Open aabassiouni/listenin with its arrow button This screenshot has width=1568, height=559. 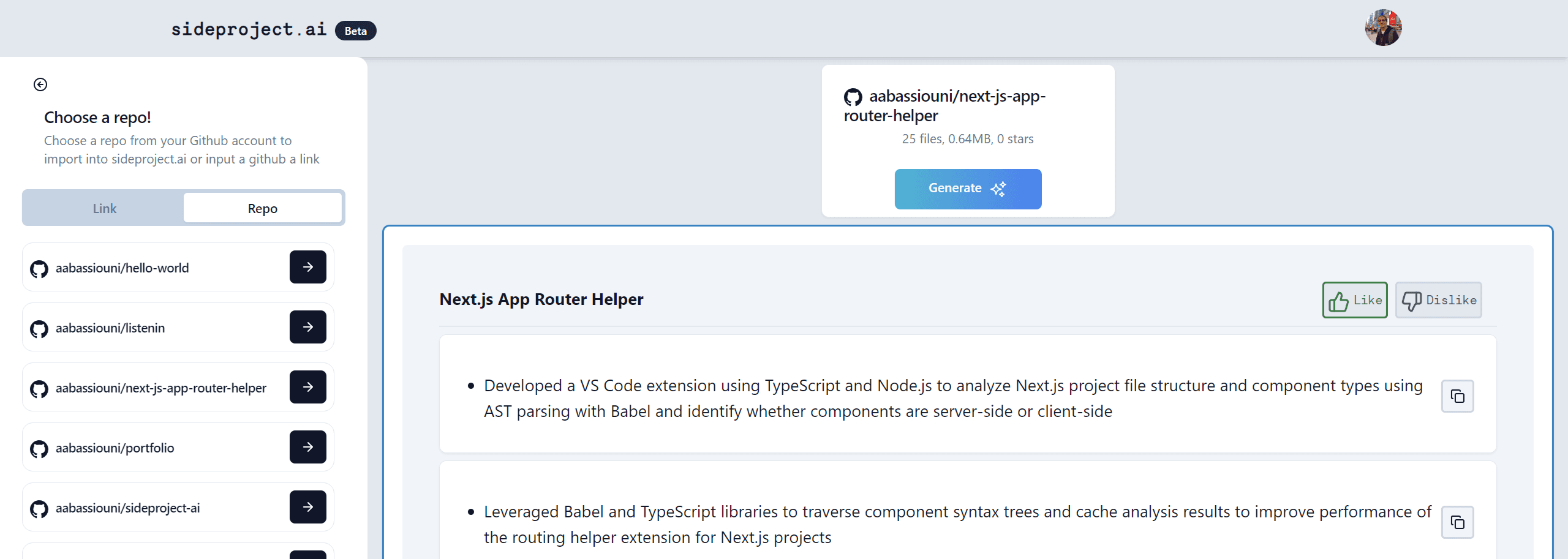coord(308,327)
